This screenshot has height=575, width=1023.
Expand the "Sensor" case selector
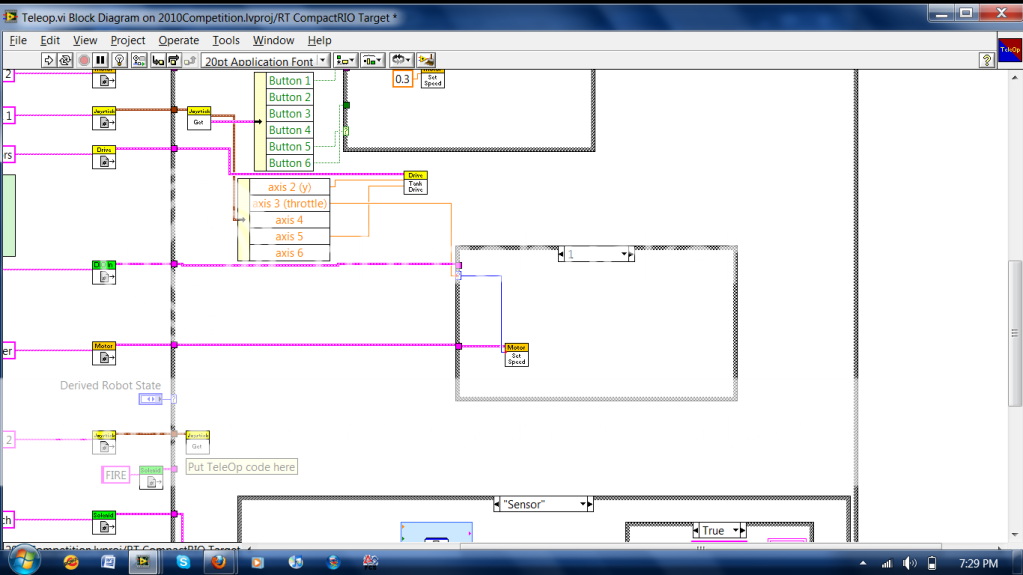589,504
